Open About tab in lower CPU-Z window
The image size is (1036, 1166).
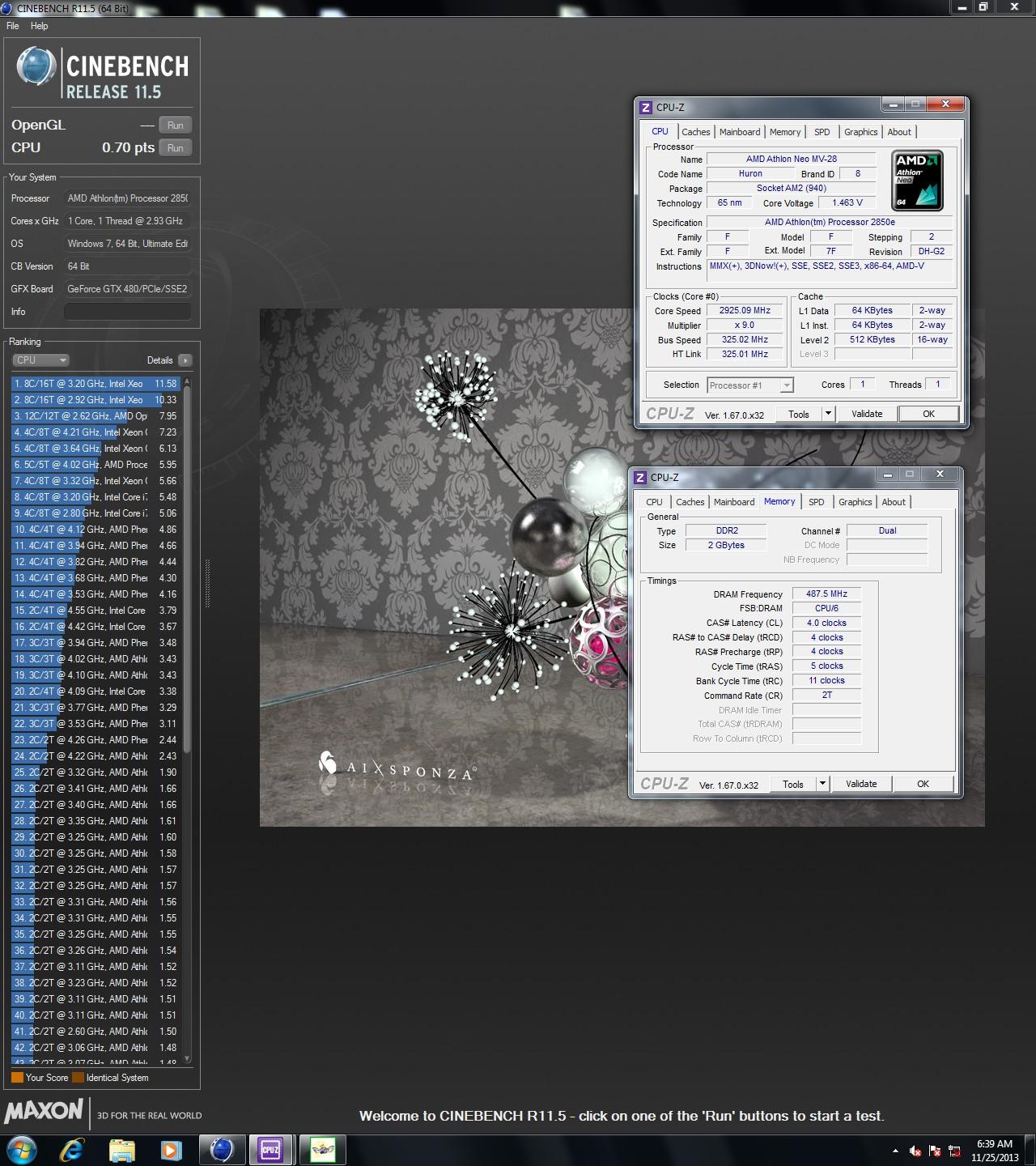(x=894, y=502)
